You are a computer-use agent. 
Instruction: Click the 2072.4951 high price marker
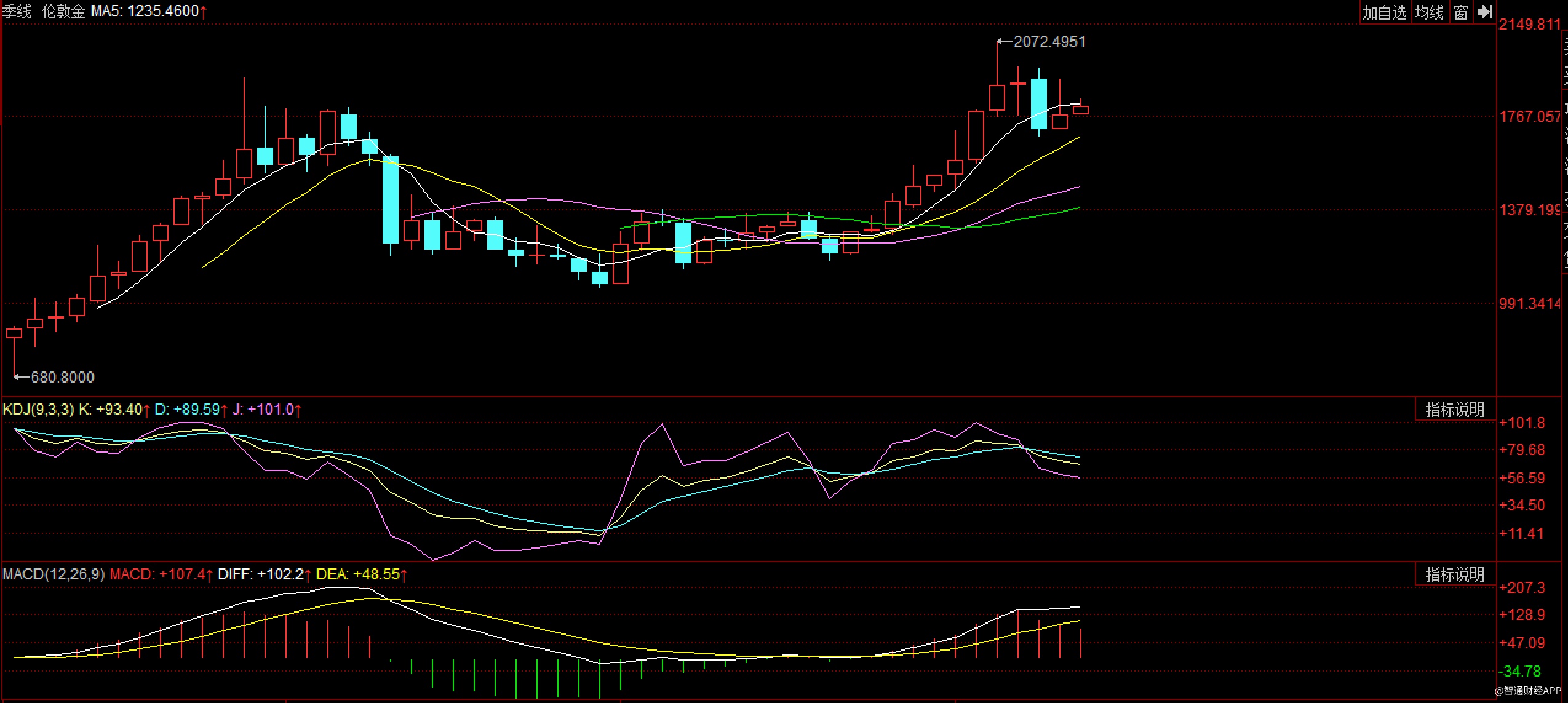pos(1049,42)
